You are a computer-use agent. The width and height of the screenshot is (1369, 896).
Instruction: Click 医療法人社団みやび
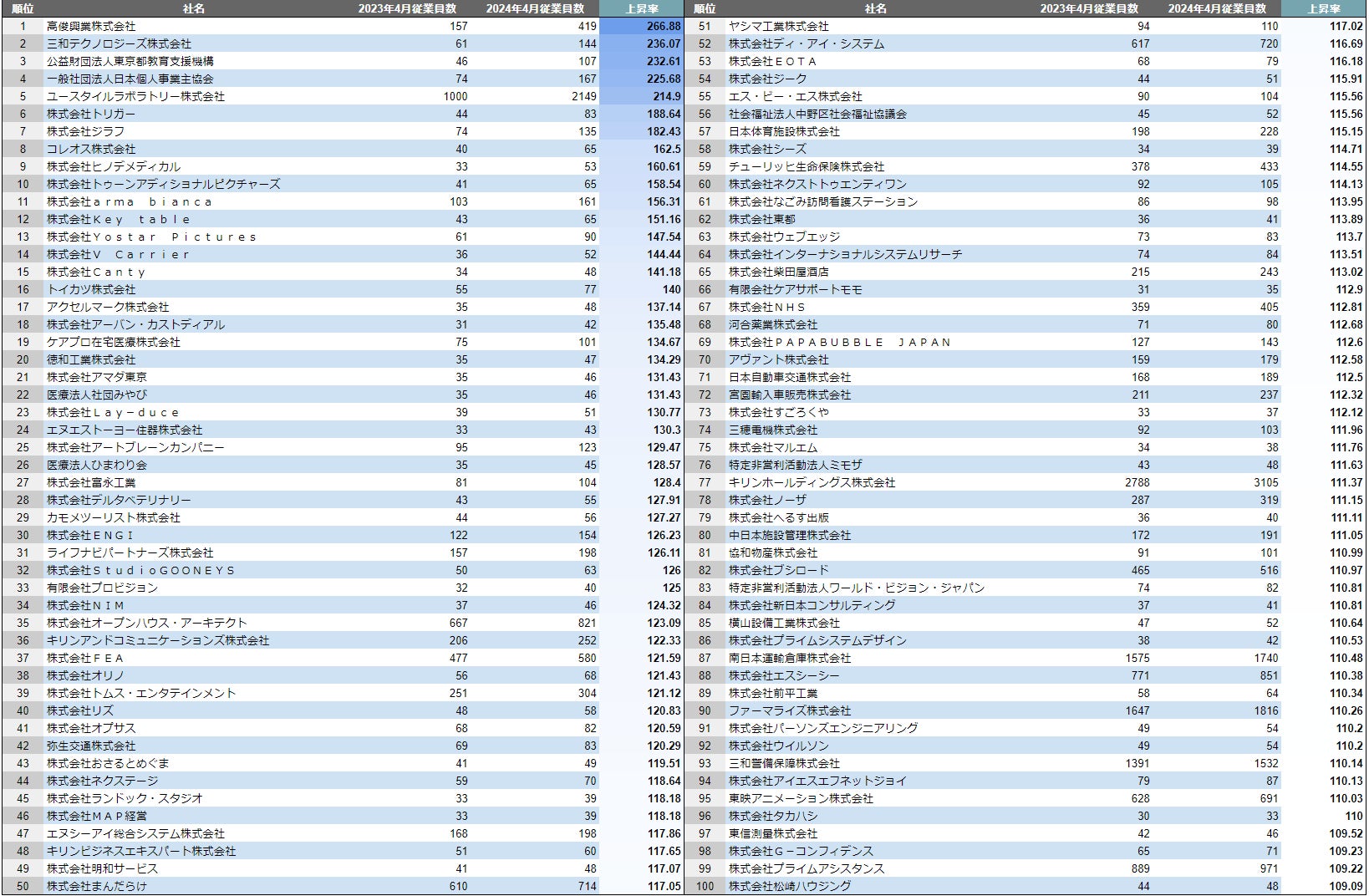pyautogui.click(x=97, y=395)
